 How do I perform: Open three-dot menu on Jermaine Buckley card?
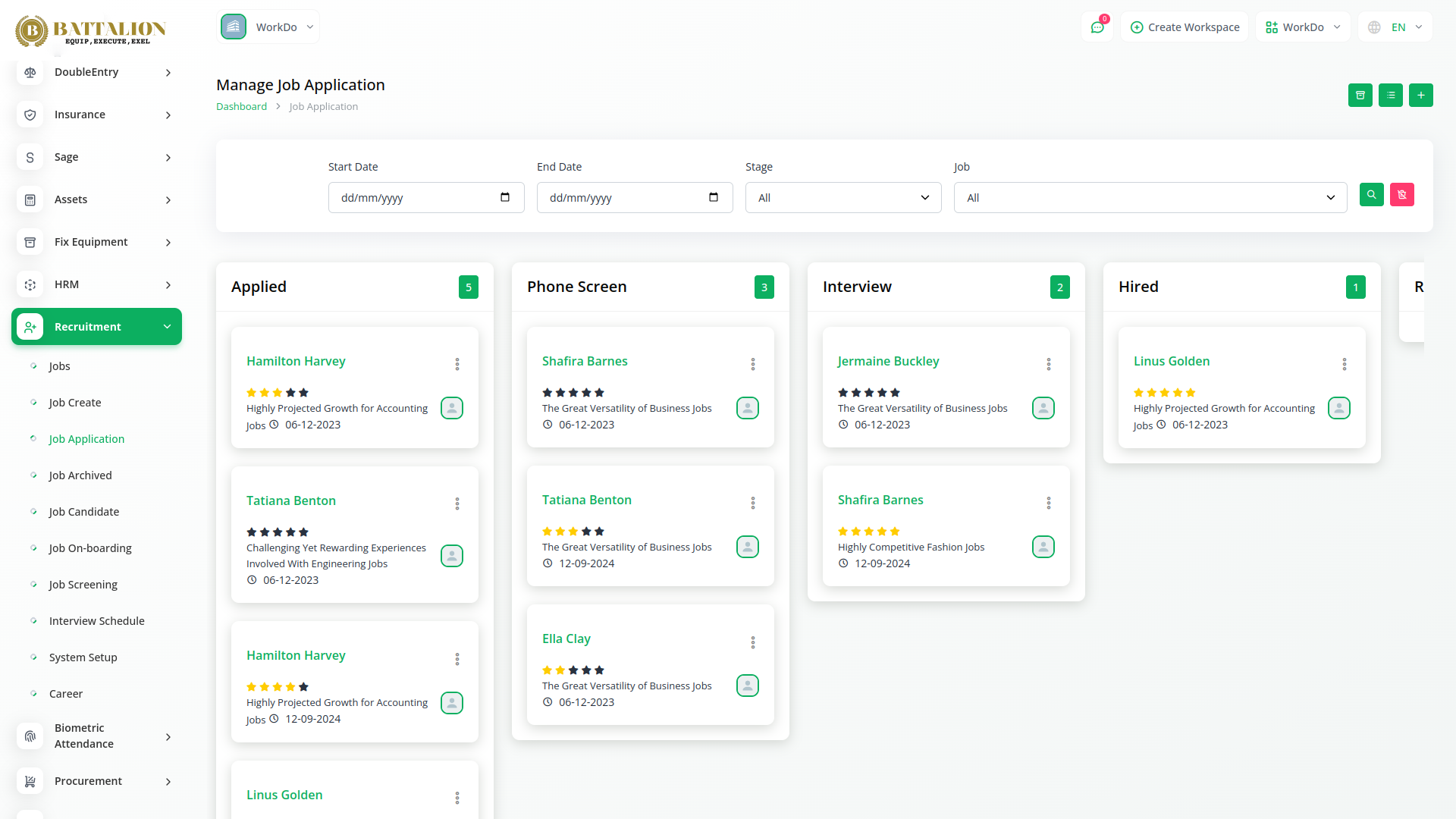1048,364
